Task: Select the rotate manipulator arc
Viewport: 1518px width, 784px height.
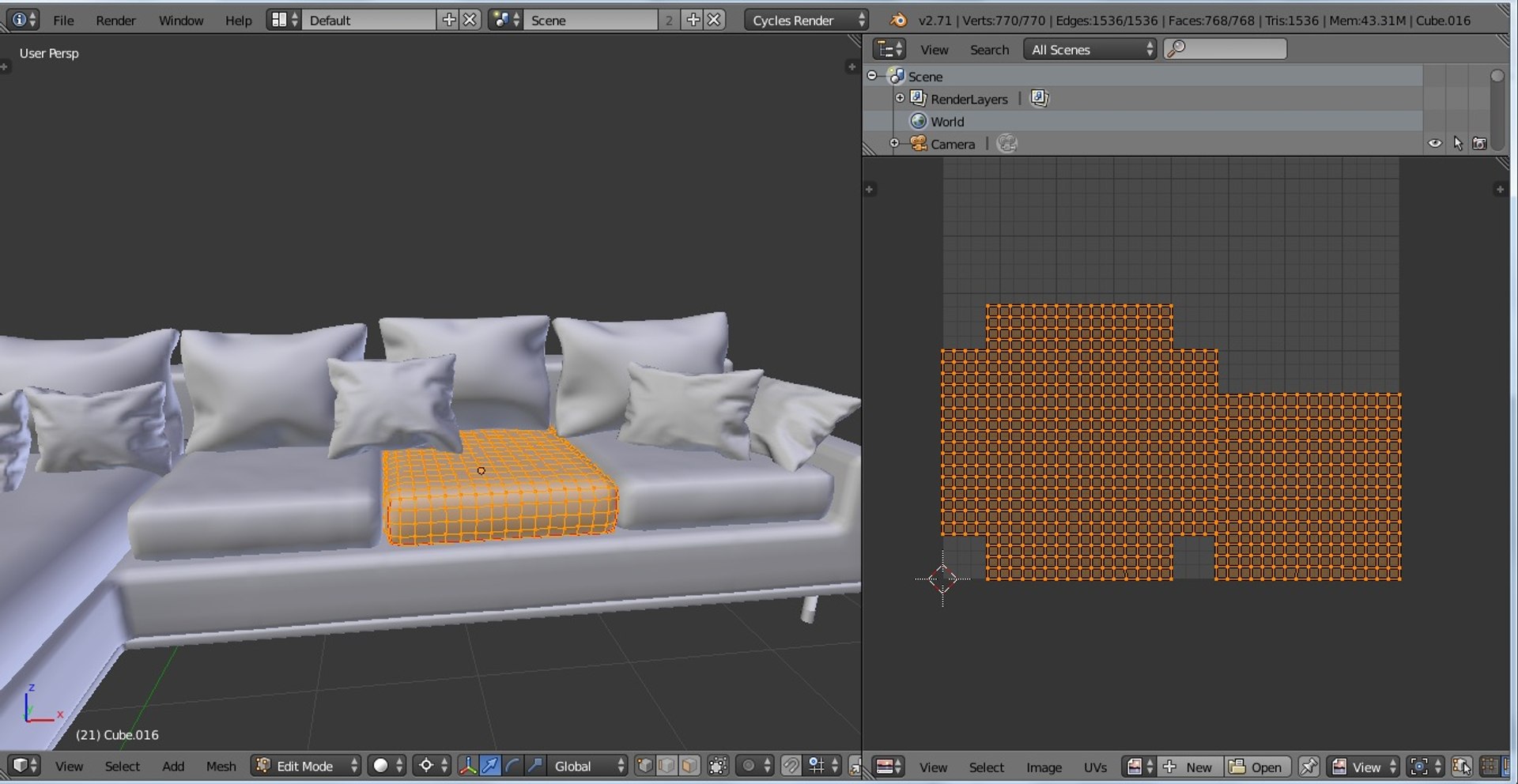Action: (512, 766)
